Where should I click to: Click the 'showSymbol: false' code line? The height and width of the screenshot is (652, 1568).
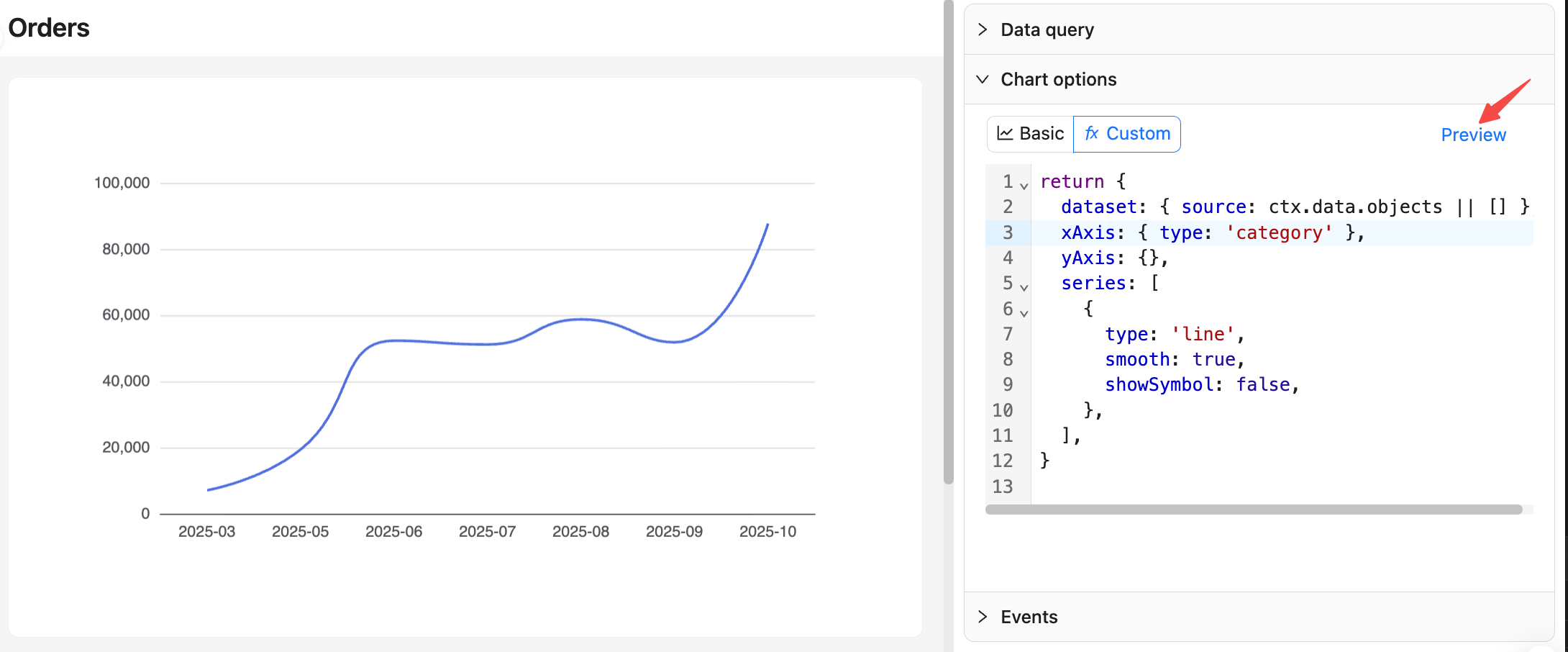1201,385
